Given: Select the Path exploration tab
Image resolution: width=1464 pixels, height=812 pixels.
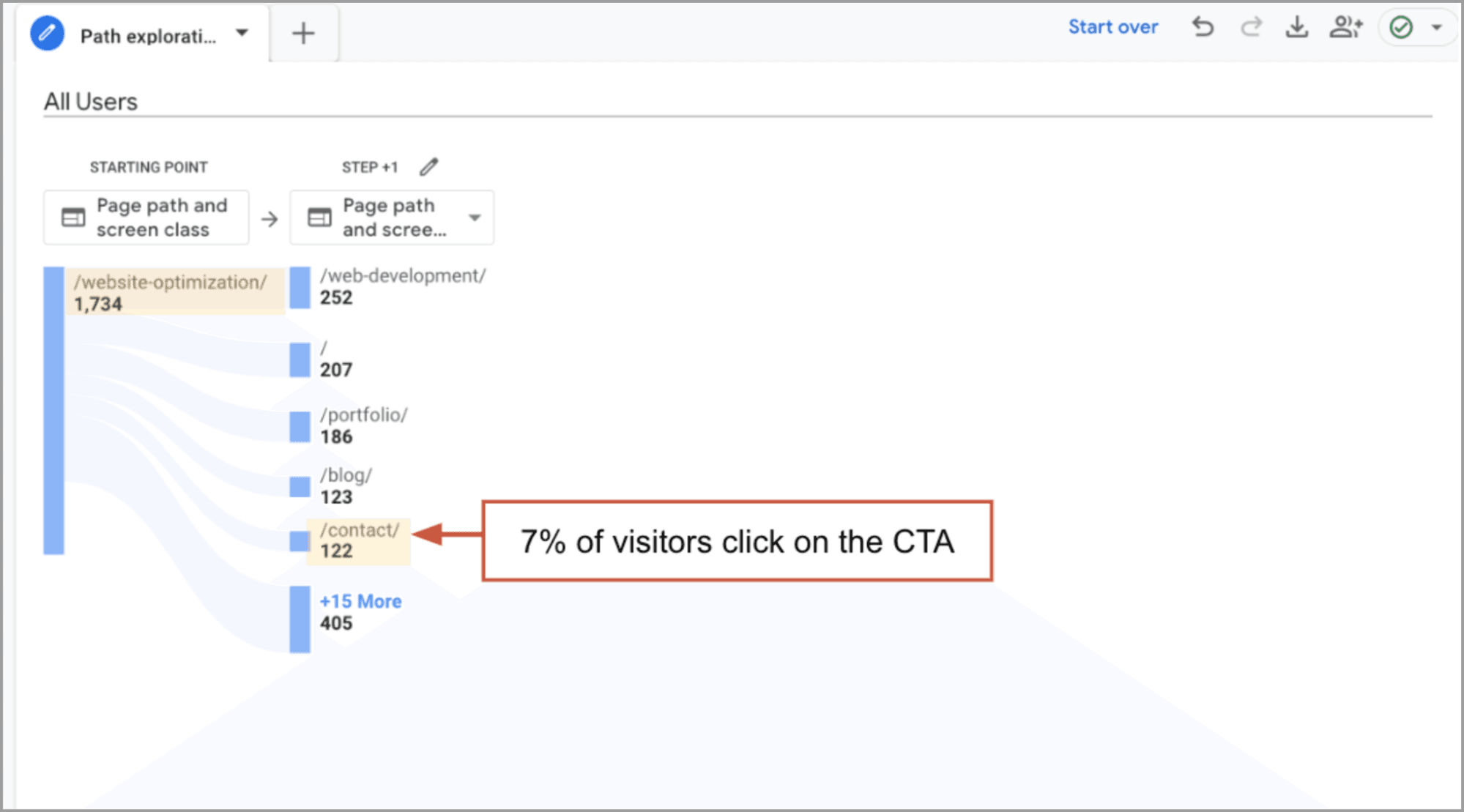Looking at the screenshot, I should [x=148, y=36].
